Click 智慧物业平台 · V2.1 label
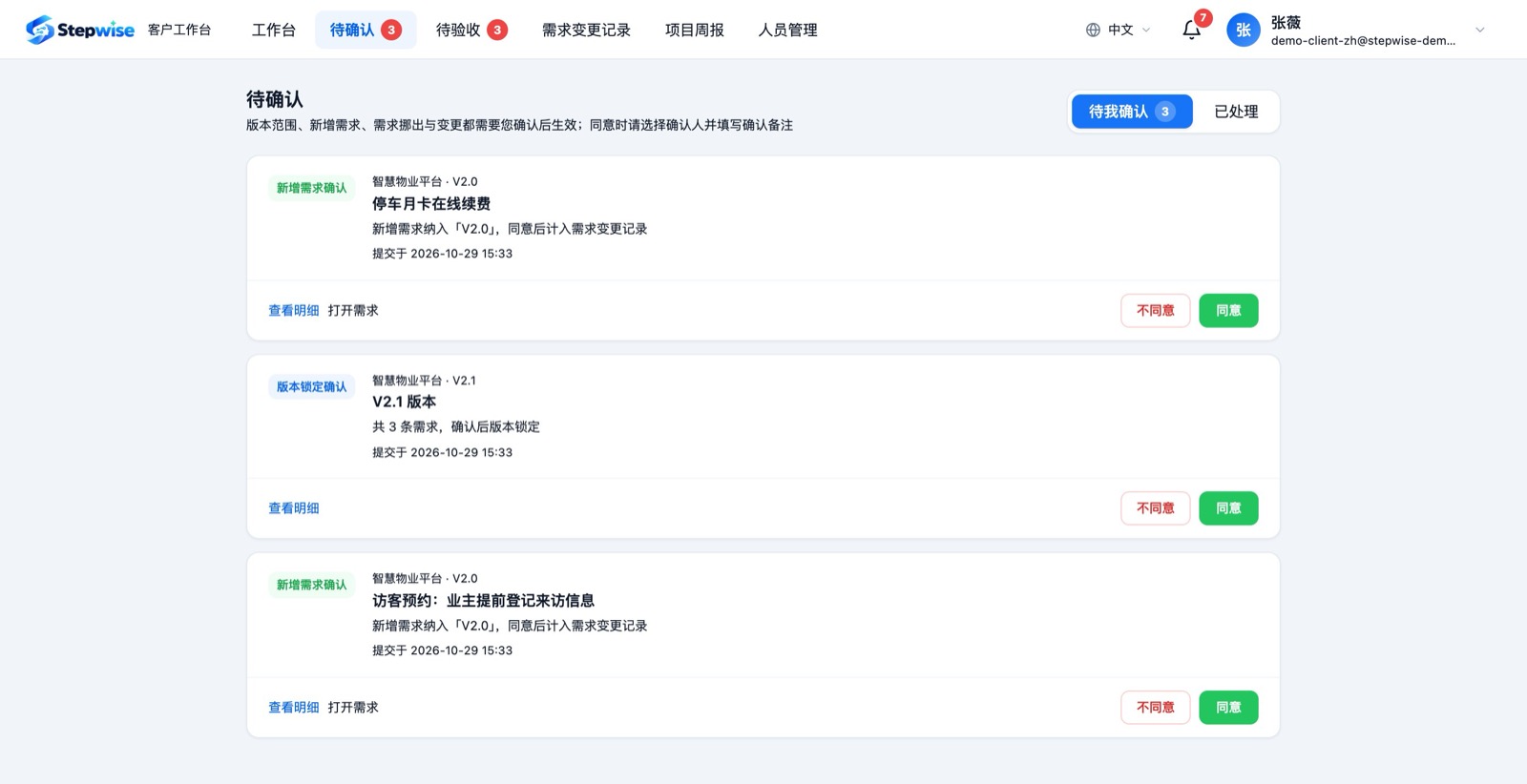 (x=424, y=380)
